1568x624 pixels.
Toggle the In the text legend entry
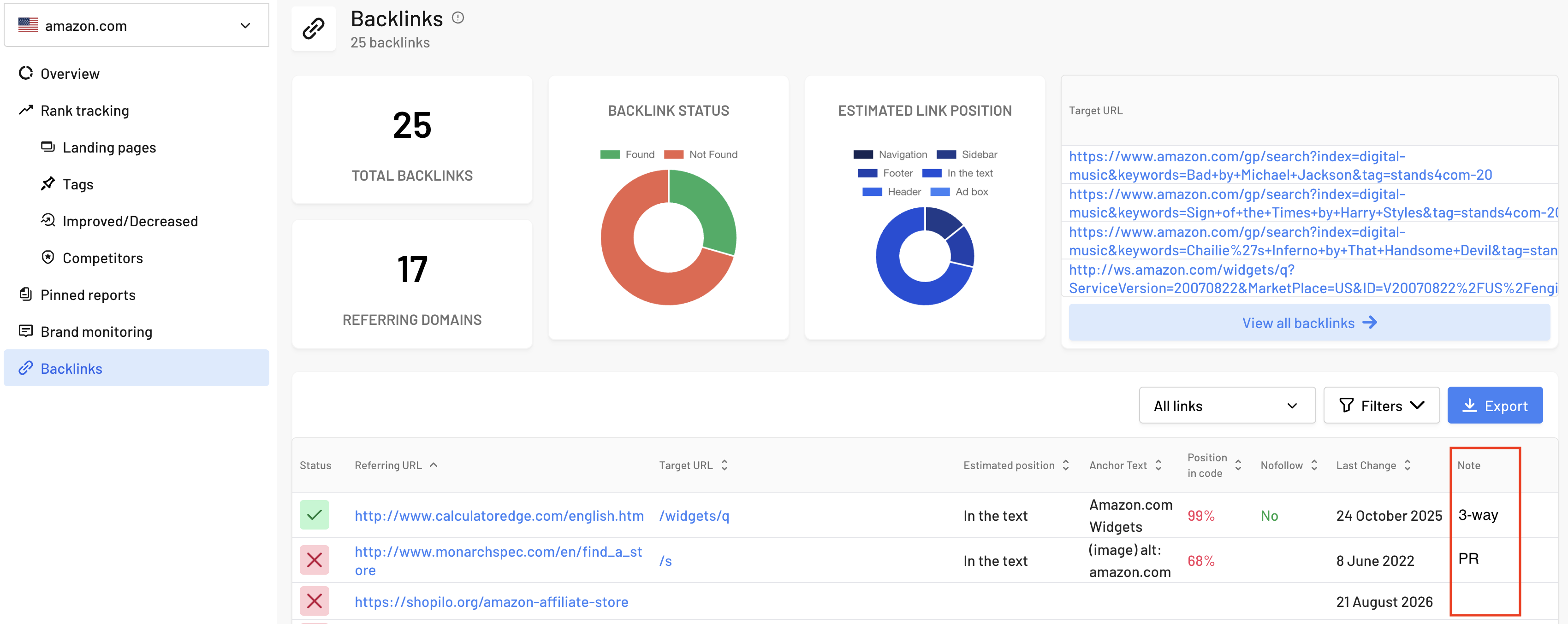point(957,173)
